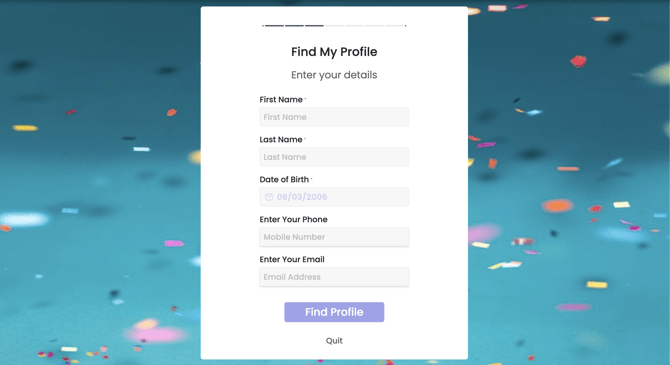This screenshot has height=365, width=670.
Task: Click the Date of Birth label
Action: pos(284,180)
